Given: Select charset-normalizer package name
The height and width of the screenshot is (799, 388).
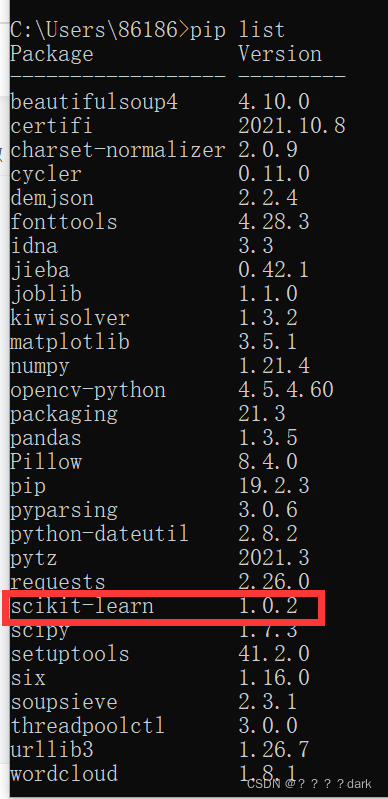Looking at the screenshot, I should click(118, 150).
